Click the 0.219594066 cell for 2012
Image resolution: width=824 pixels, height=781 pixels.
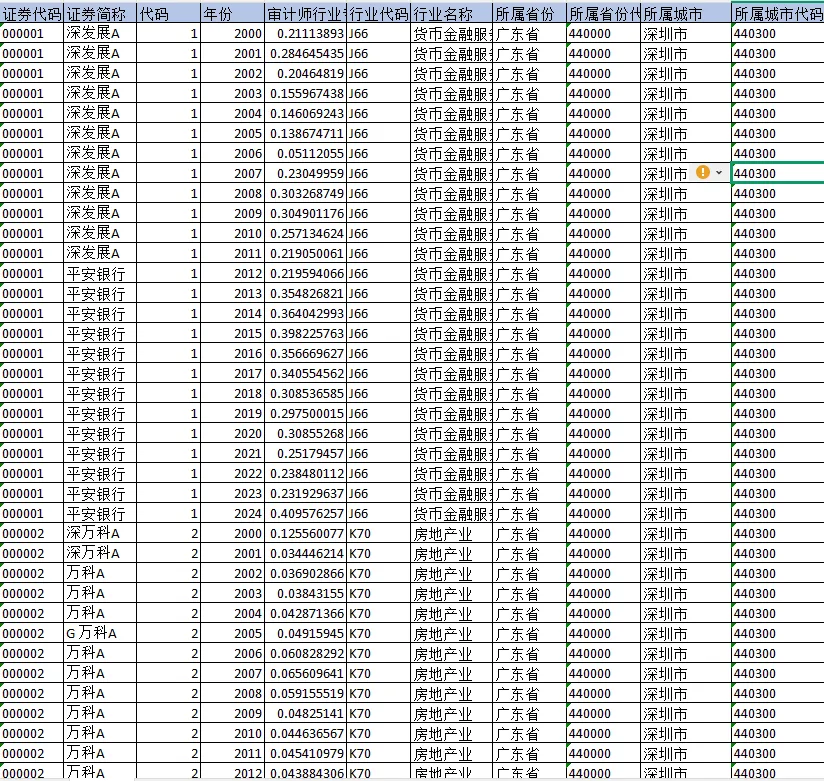pos(305,274)
